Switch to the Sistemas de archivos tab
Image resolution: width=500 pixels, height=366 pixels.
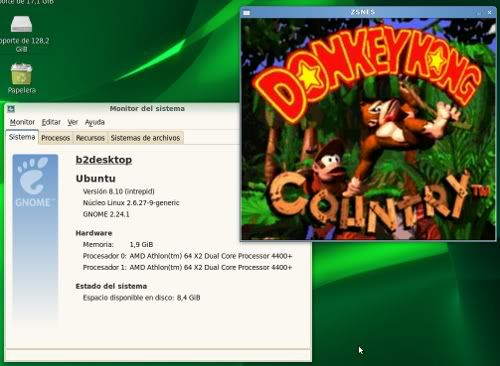pyautogui.click(x=145, y=138)
